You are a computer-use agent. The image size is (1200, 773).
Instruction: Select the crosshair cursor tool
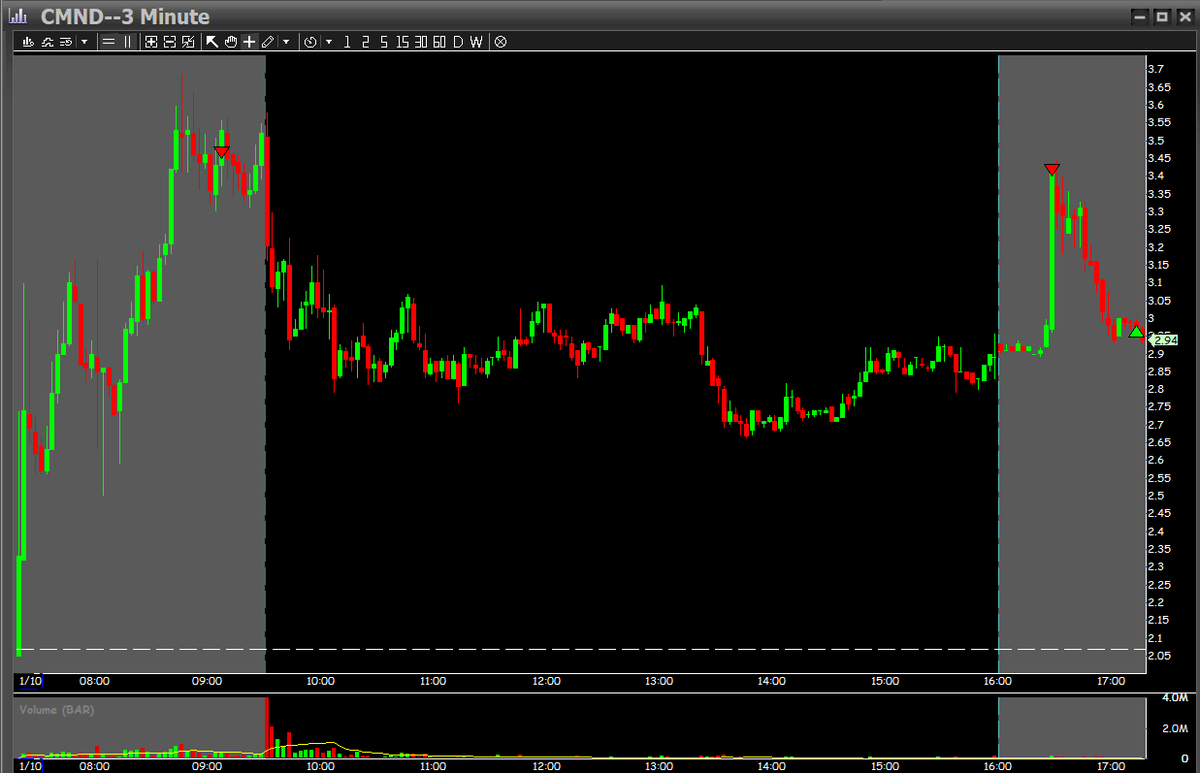(x=249, y=42)
